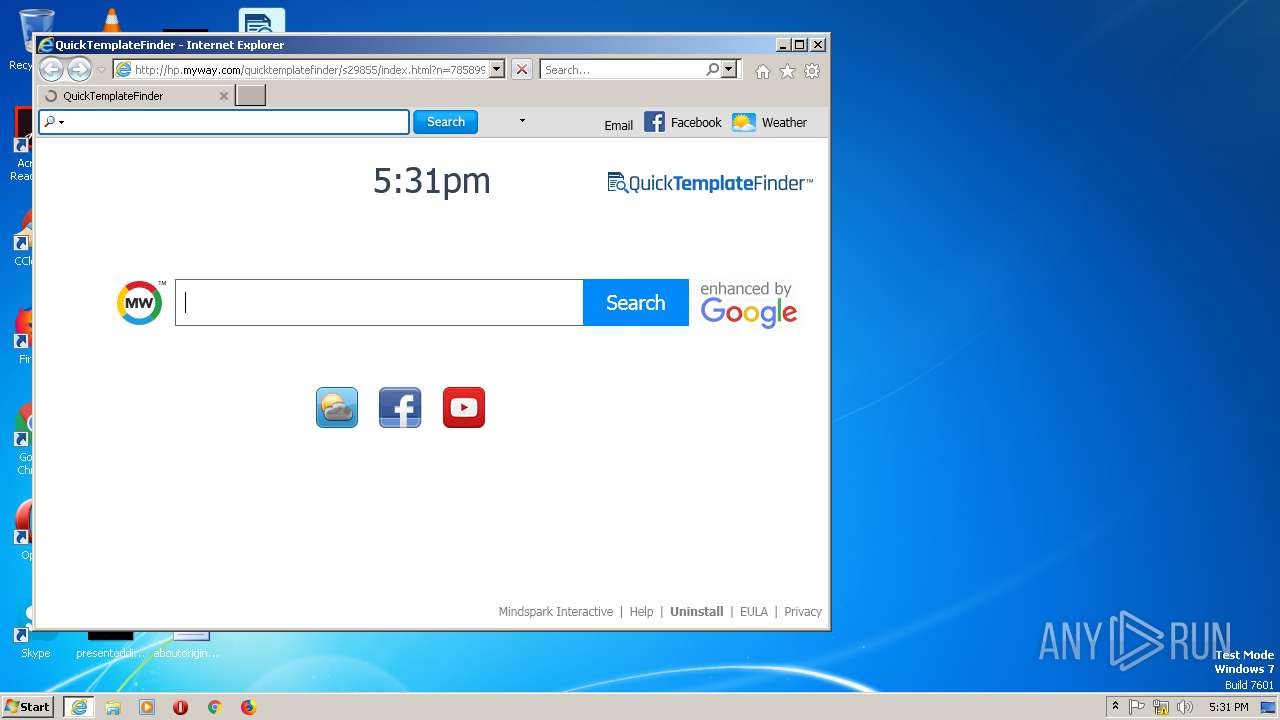
Task: Click the taskbar clock showing 5:31 PM
Action: coord(1228,707)
